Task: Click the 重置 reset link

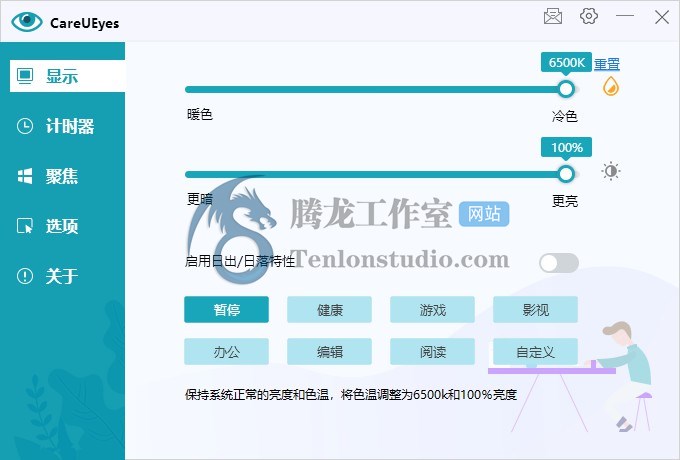Action: point(607,64)
